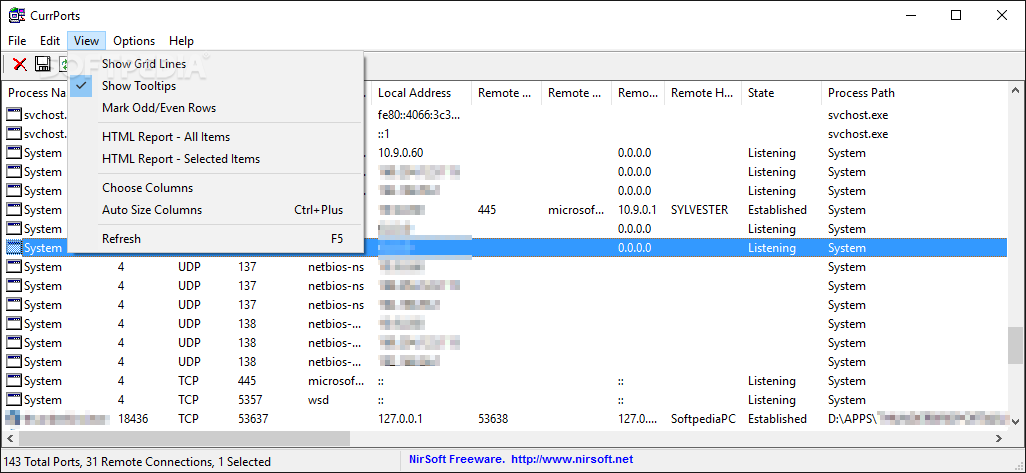Click vertical scrollbar down arrow
The width and height of the screenshot is (1026, 473).
pos(1015,421)
